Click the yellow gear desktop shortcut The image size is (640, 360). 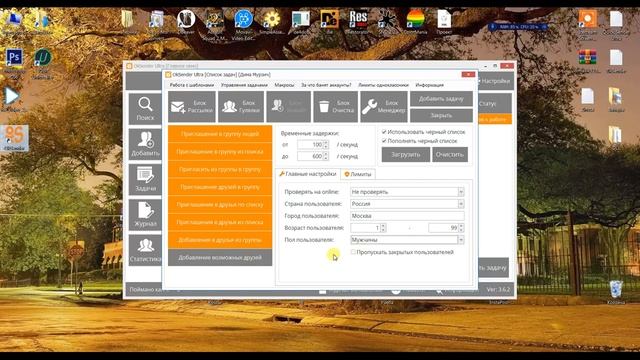pyautogui.click(x=272, y=21)
